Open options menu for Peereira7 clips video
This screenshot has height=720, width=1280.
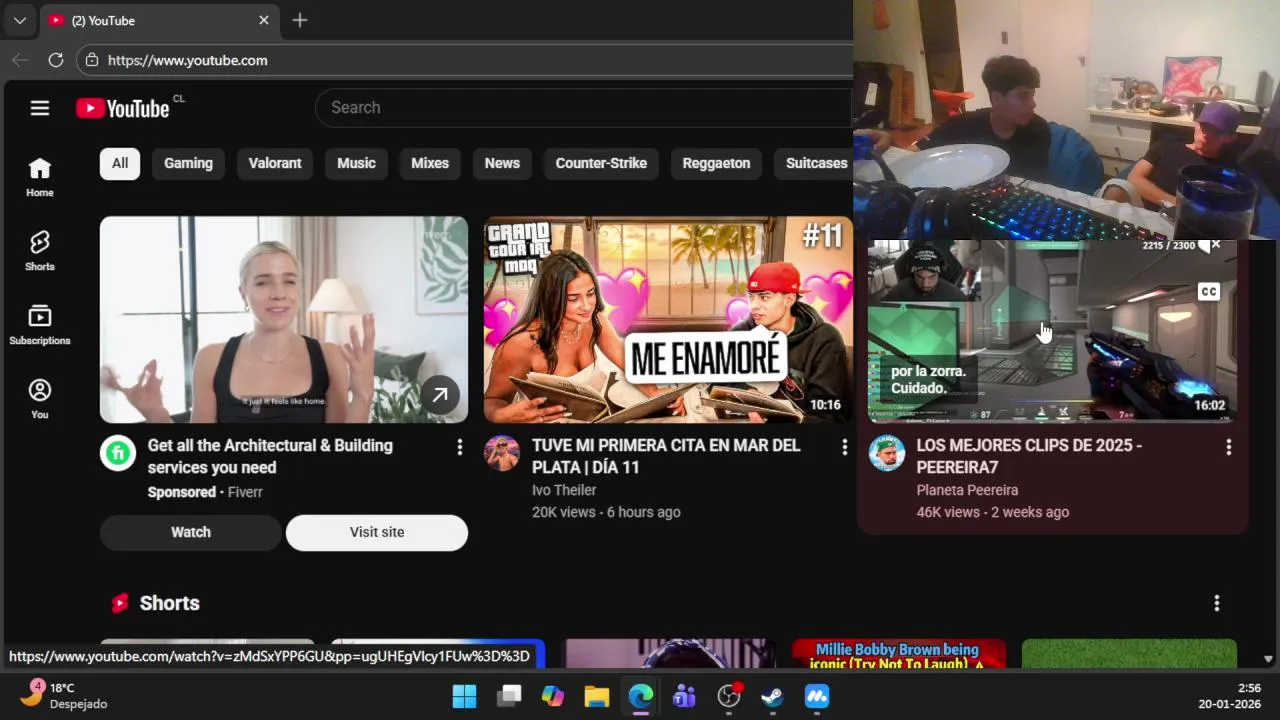(1228, 448)
